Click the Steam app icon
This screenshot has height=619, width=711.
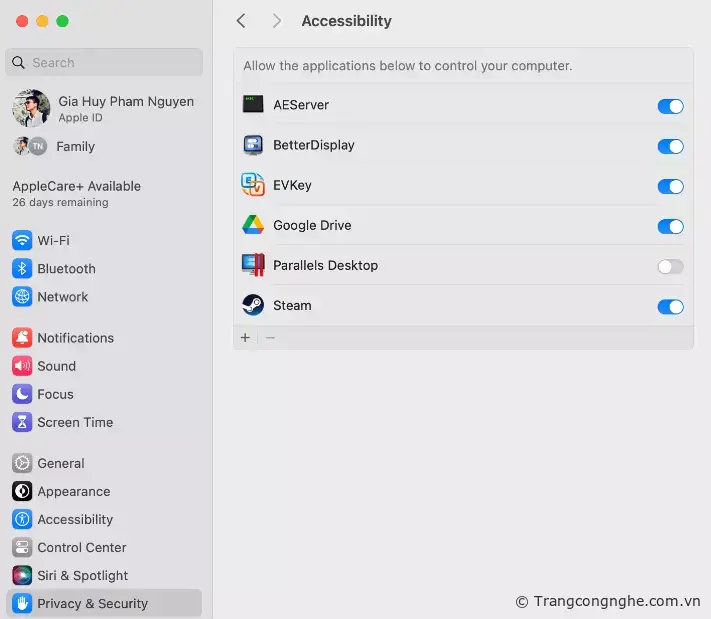click(253, 306)
